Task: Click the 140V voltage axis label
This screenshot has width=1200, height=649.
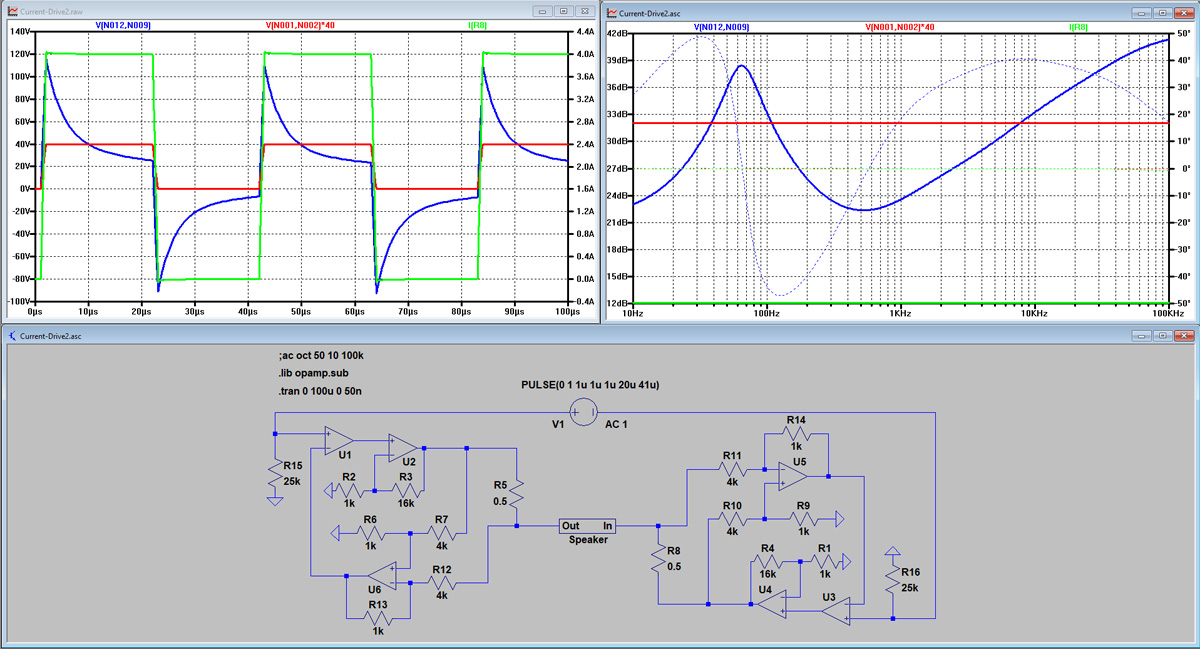Action: (x=18, y=33)
